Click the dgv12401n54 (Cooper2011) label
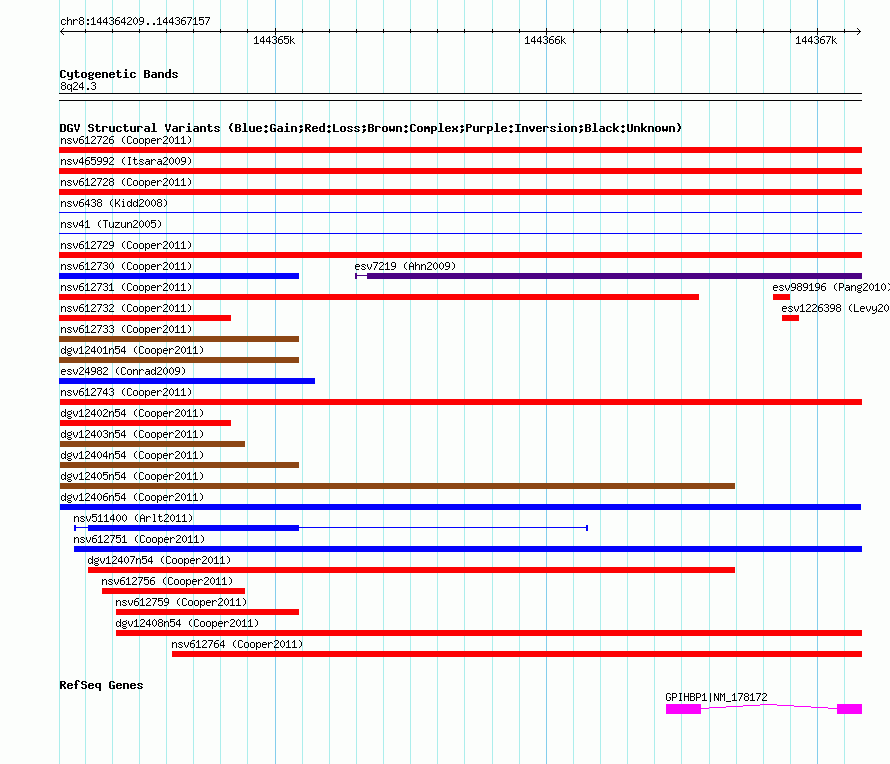This screenshot has height=764, width=890. click(x=132, y=350)
